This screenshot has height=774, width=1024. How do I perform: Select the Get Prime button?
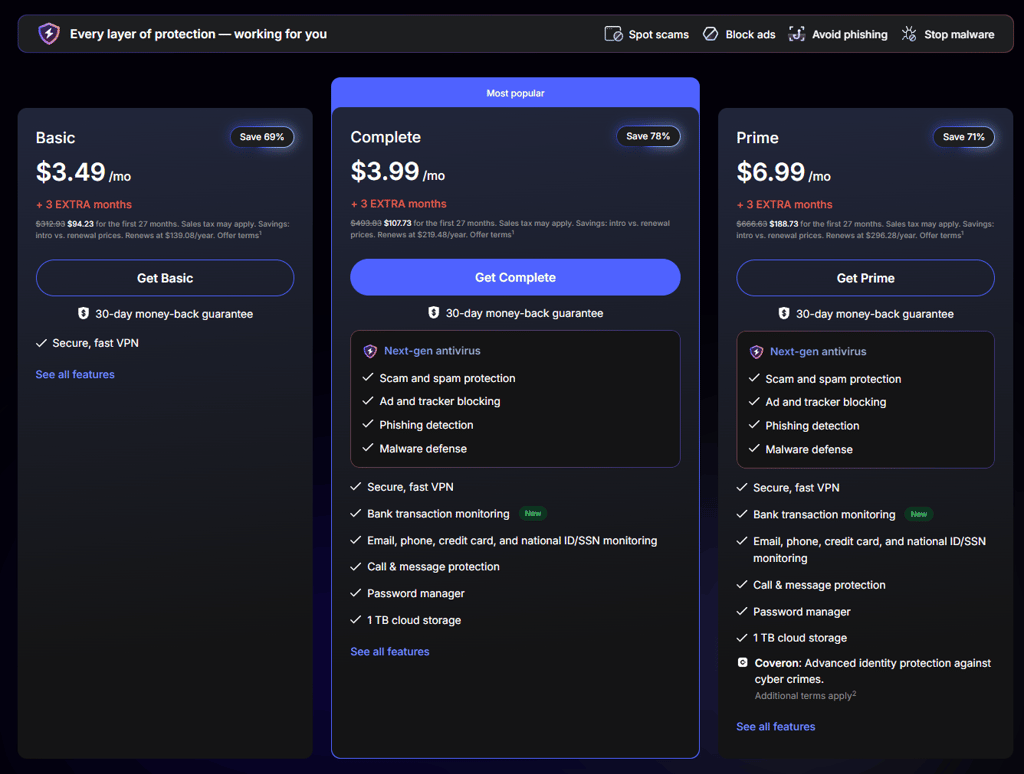(865, 278)
